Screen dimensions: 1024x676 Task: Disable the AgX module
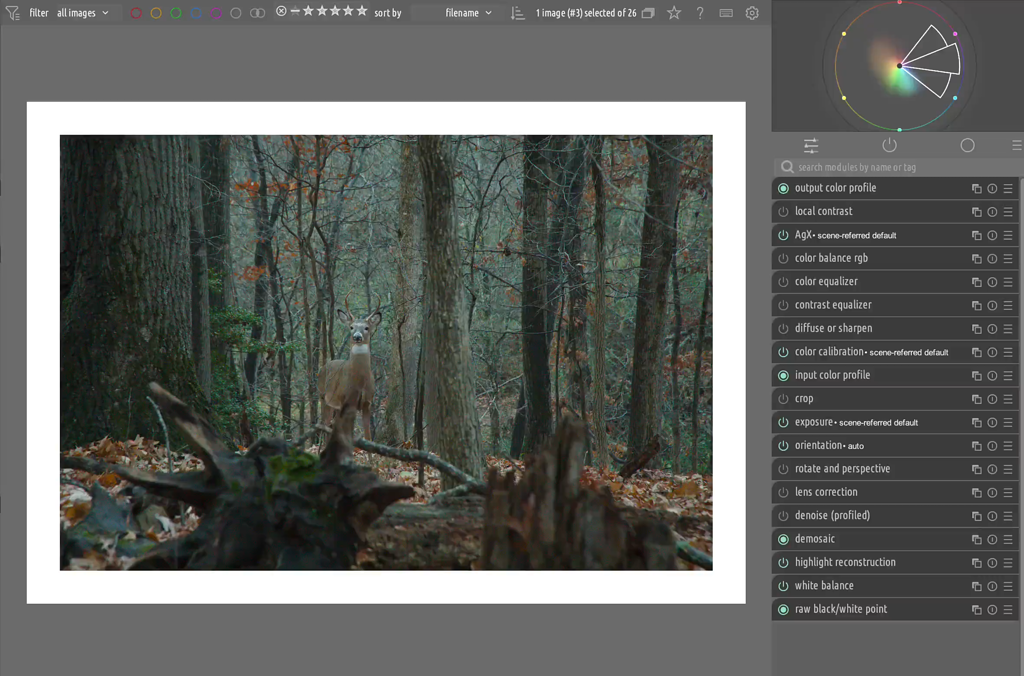tap(783, 235)
